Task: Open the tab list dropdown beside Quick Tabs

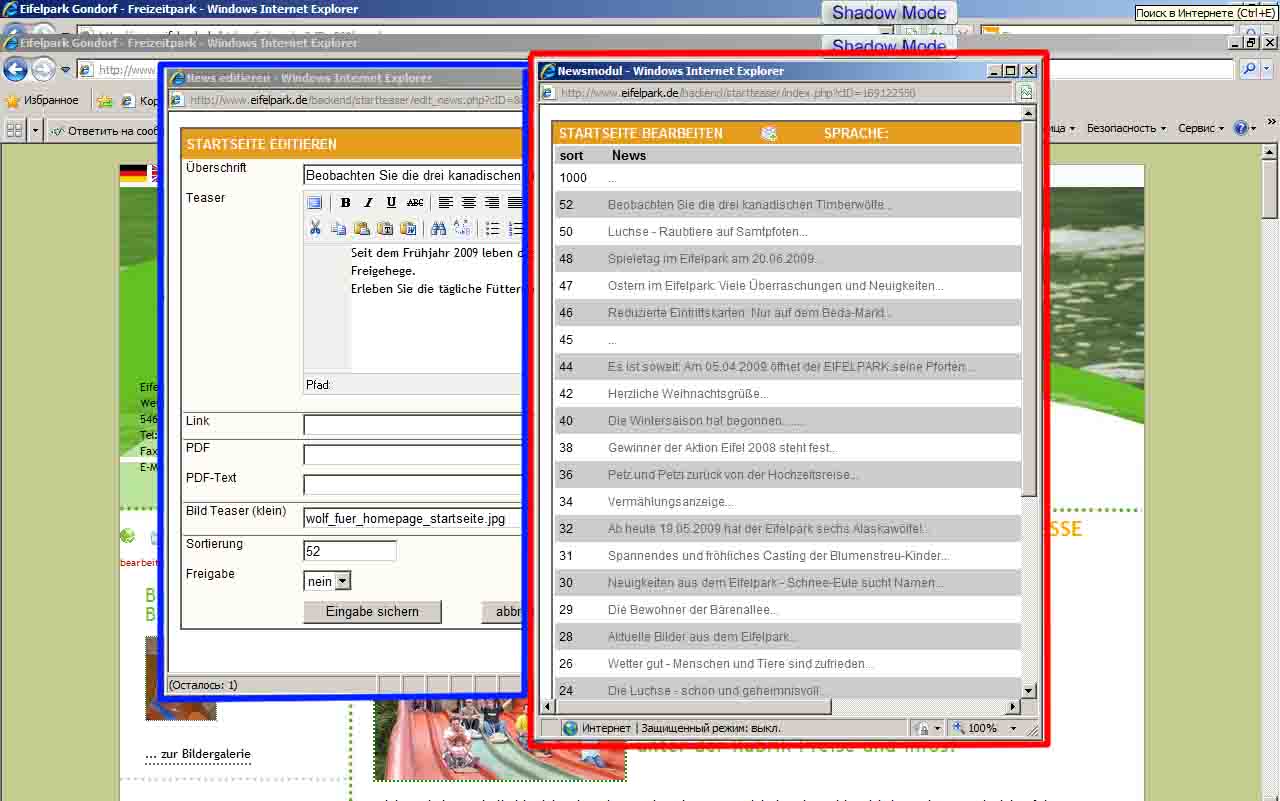Action: (x=35, y=130)
